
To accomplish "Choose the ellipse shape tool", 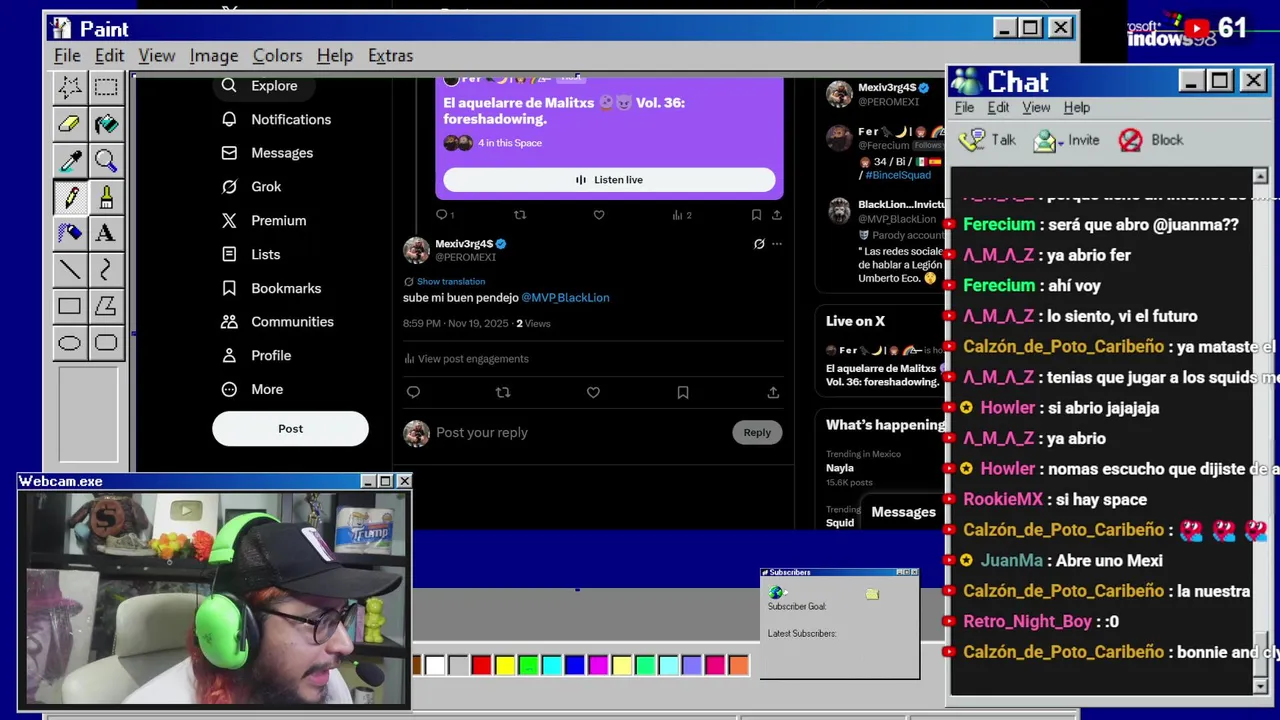I will pos(69,343).
